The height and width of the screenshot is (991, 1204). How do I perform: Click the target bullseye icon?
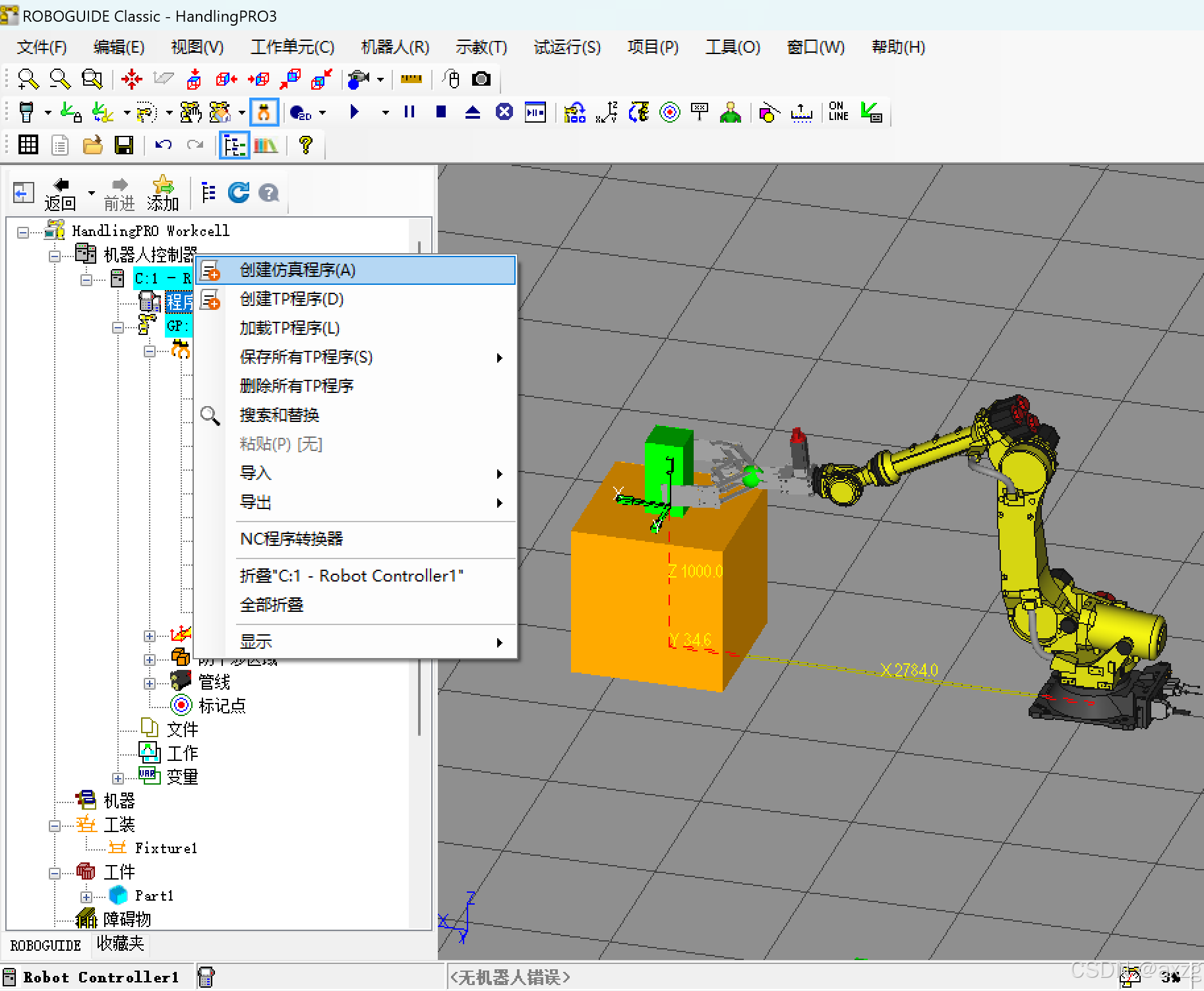[x=670, y=113]
